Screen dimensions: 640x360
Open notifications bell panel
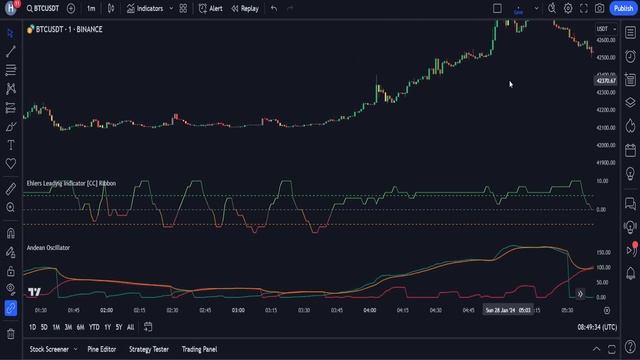pos(630,273)
